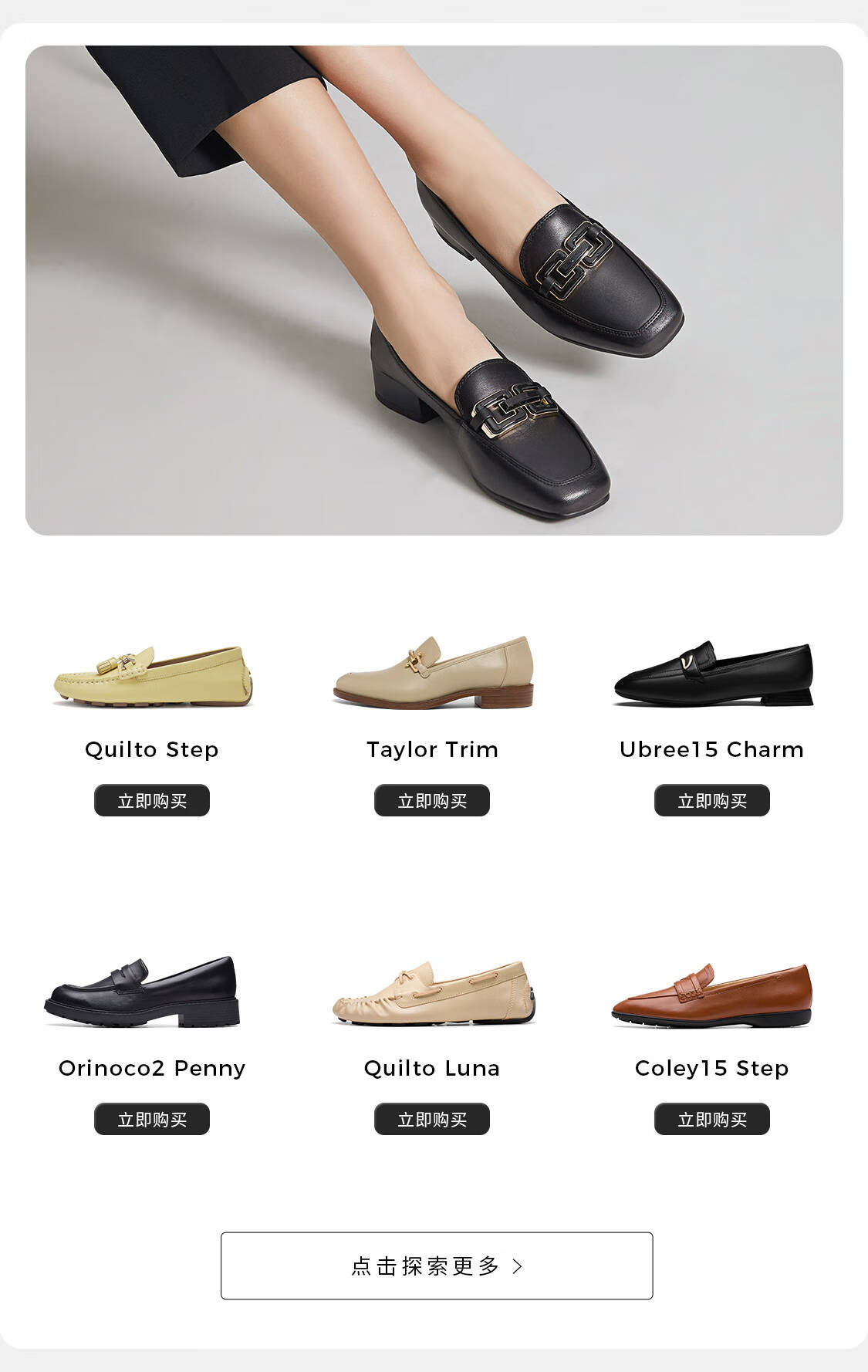Image resolution: width=868 pixels, height=1372 pixels.
Task: Buy Quilto Step with 立即购买 button
Action: tap(152, 800)
